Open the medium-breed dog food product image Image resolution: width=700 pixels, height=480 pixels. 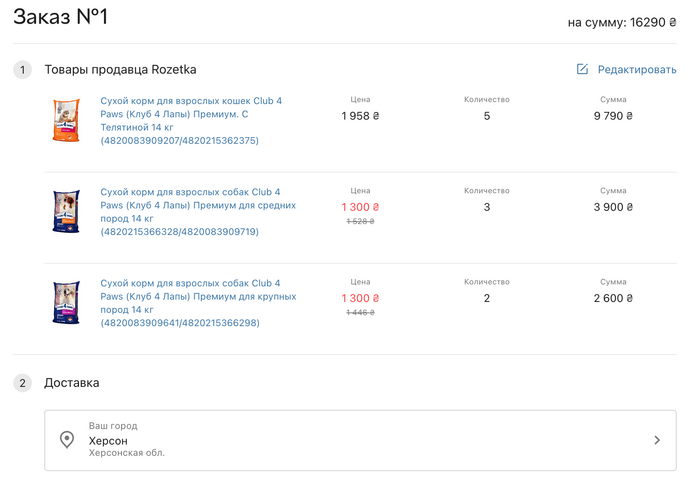[66, 211]
